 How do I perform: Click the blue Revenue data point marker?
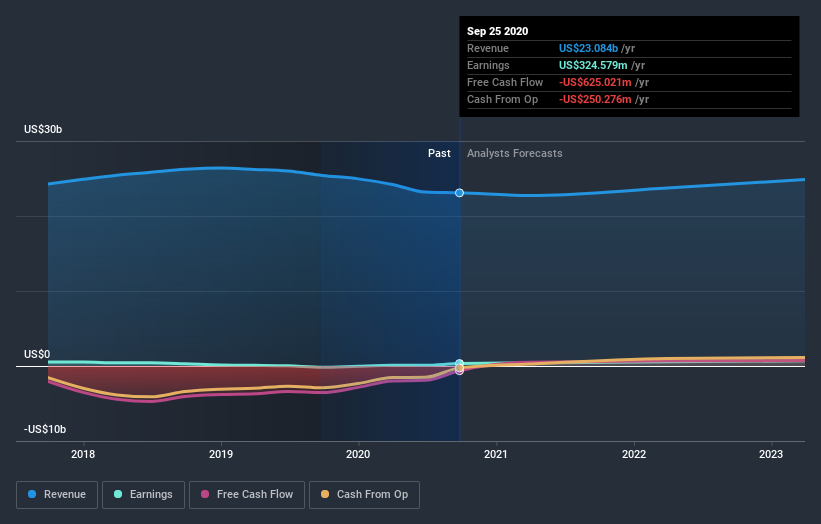click(x=459, y=193)
